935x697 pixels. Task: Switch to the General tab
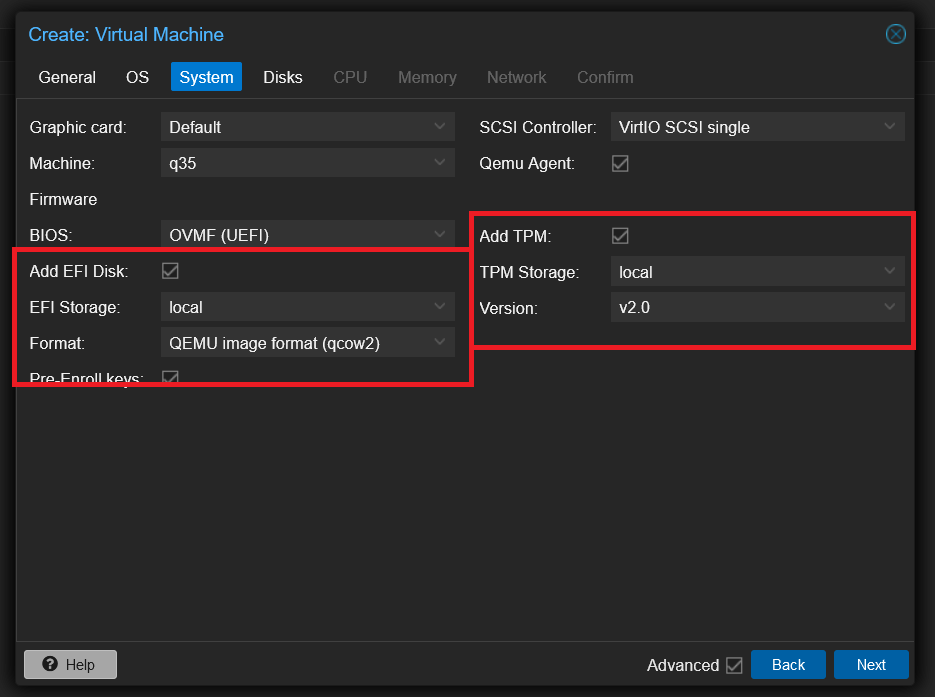pyautogui.click(x=67, y=77)
